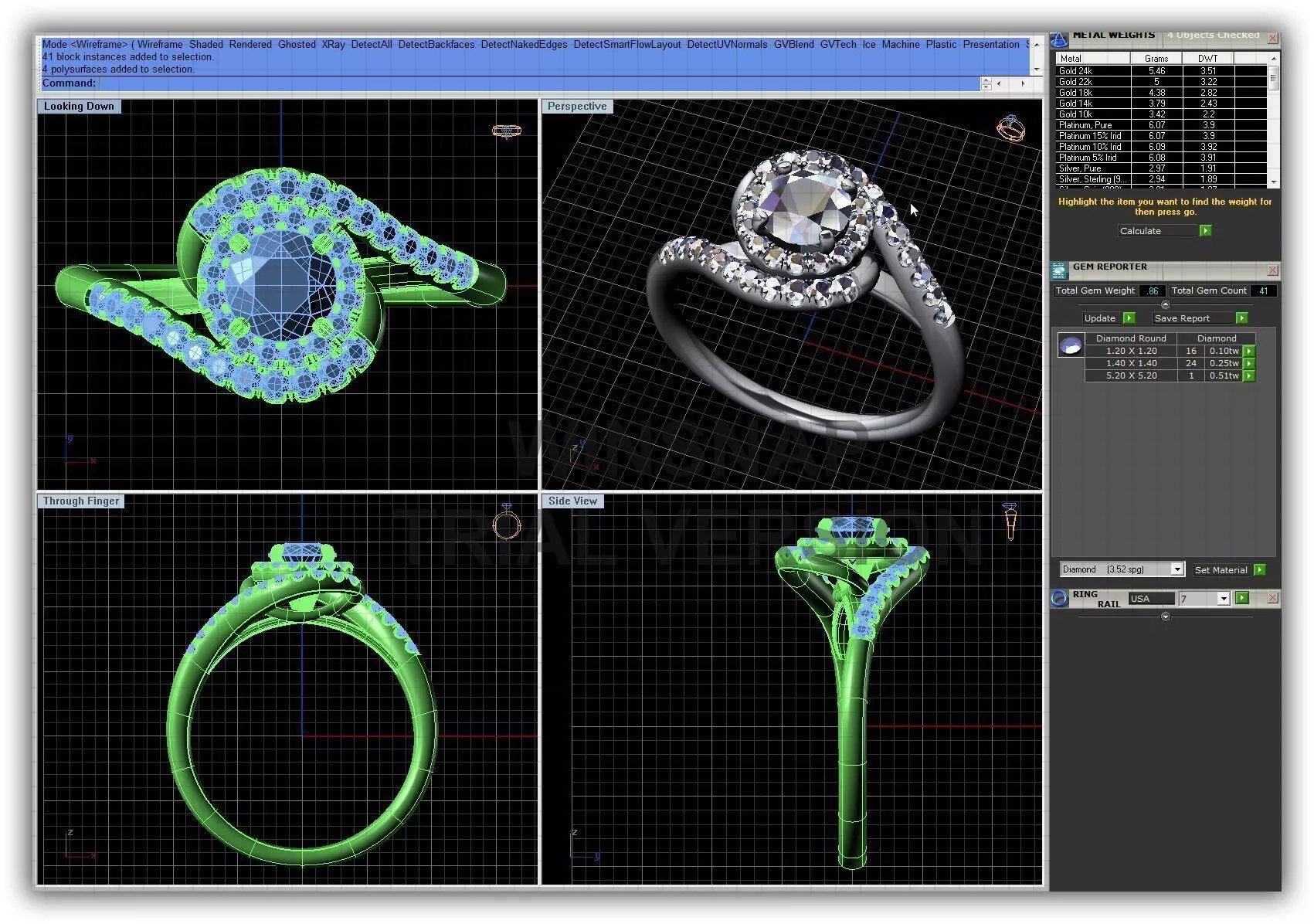Click the Ring Rail panel icon

[x=1059, y=599]
